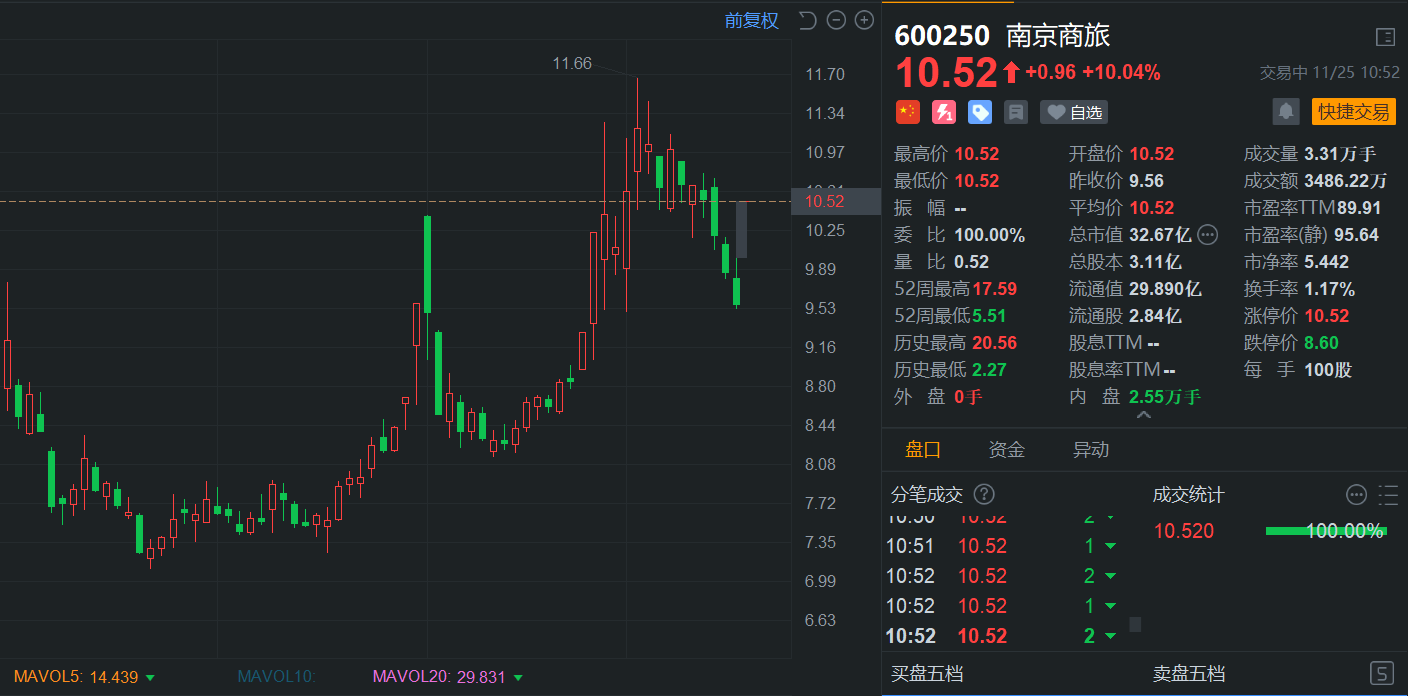Click the China flag market icon
This screenshot has width=1408, height=696.
pyautogui.click(x=907, y=112)
